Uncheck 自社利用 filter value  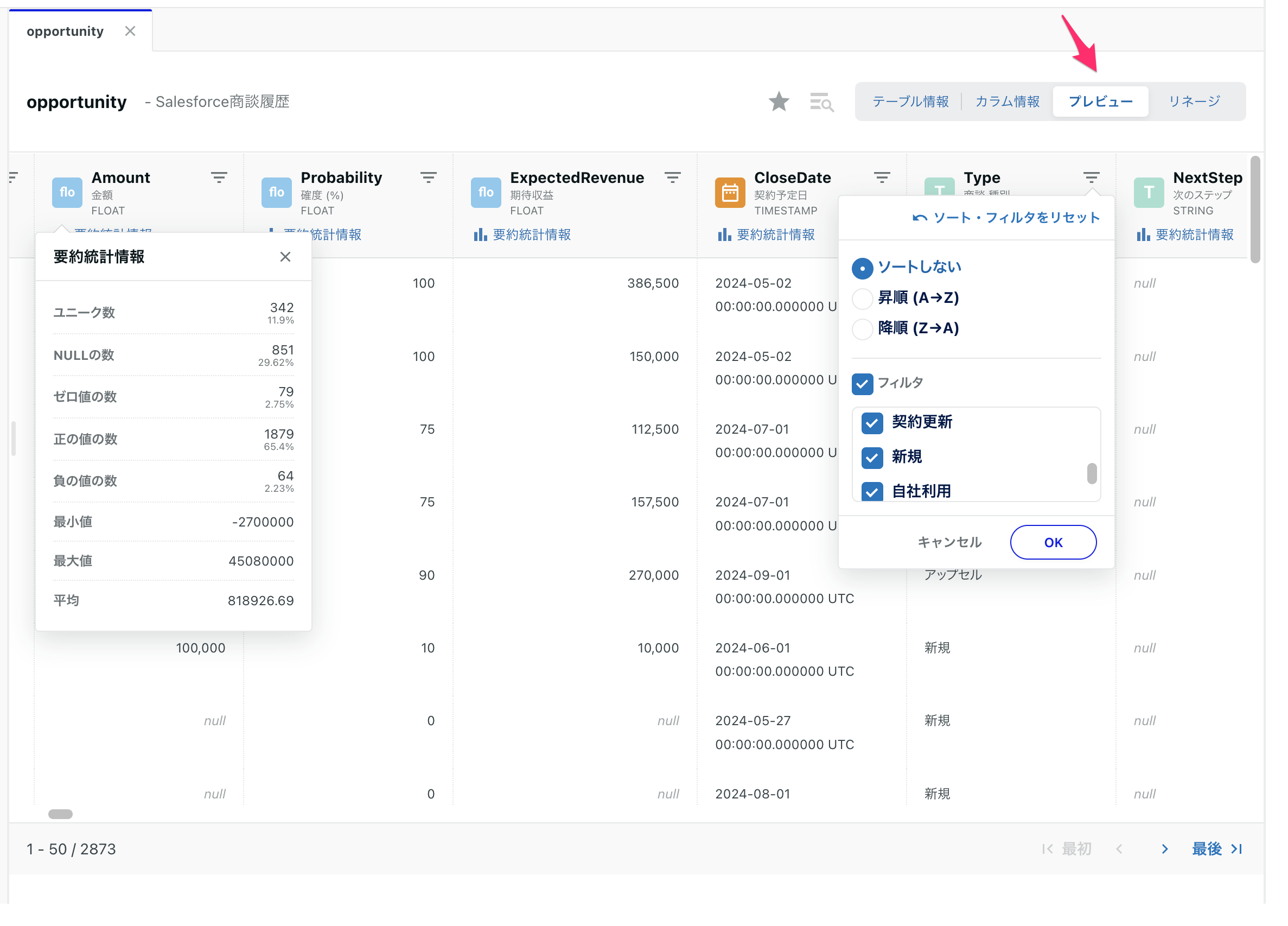[x=872, y=491]
